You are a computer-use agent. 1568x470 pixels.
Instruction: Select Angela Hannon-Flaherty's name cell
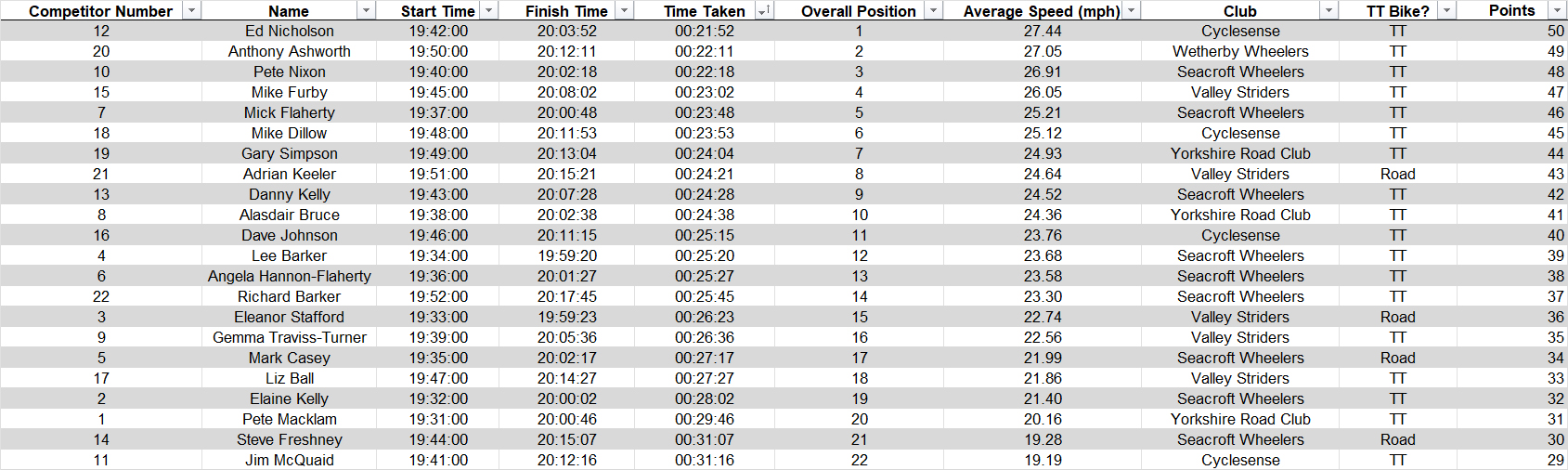point(289,277)
